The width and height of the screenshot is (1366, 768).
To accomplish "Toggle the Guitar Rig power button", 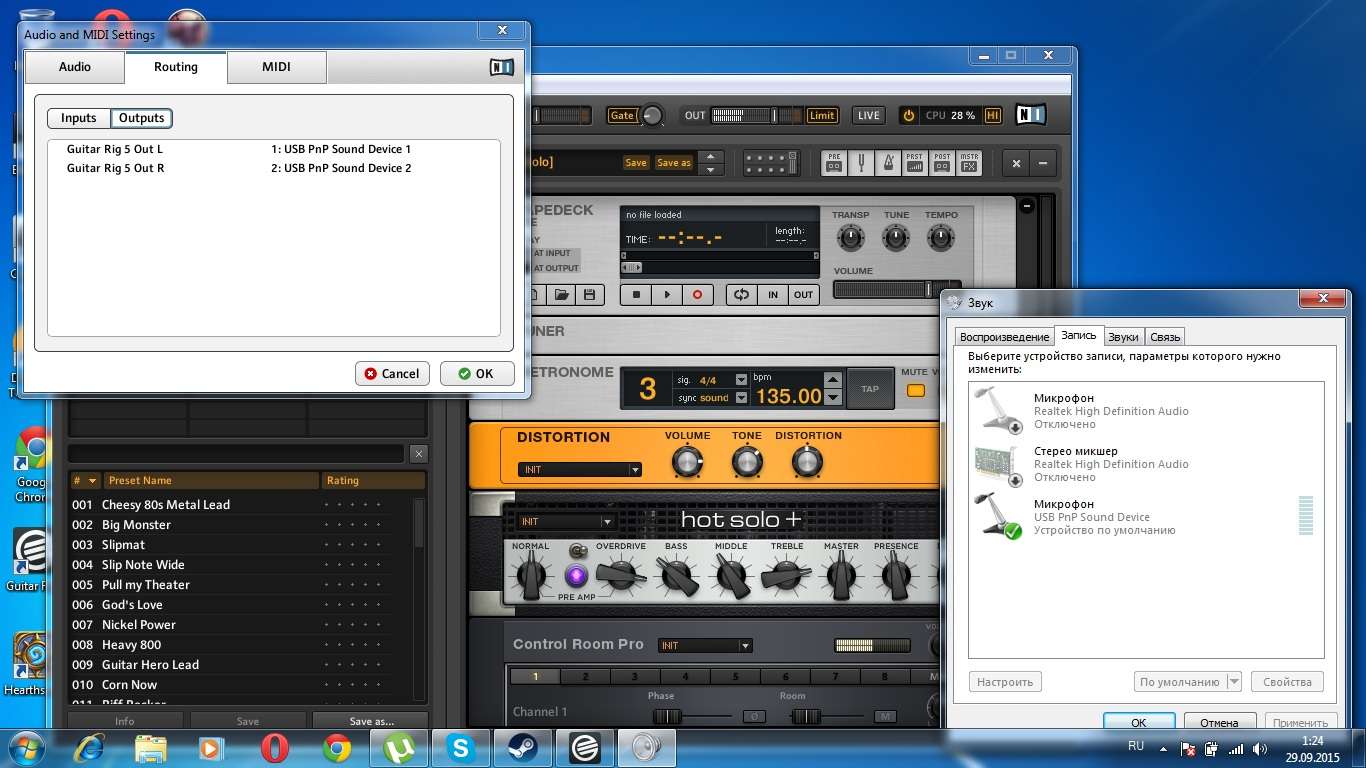I will 909,115.
